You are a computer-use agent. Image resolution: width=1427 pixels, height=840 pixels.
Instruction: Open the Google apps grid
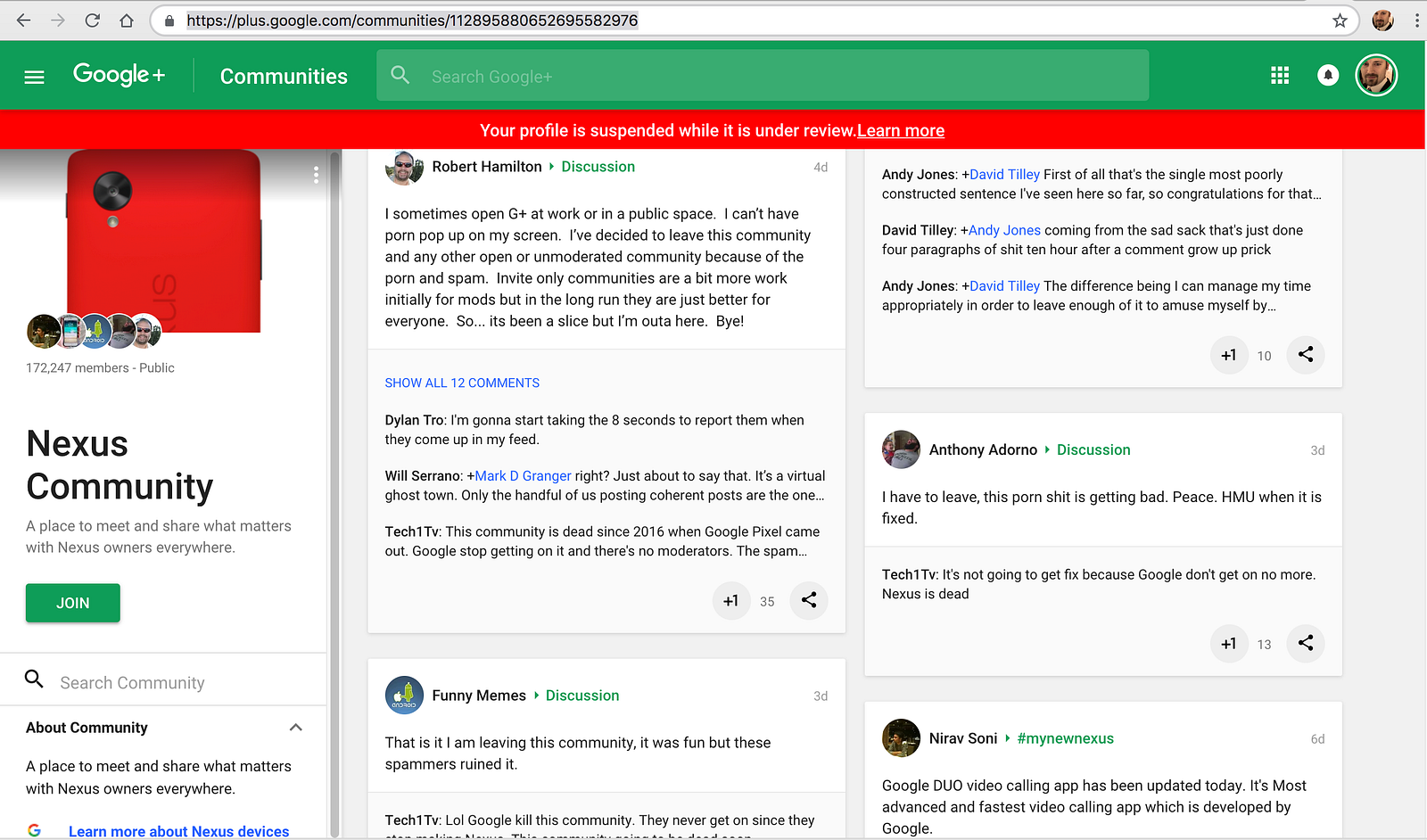[x=1280, y=76]
